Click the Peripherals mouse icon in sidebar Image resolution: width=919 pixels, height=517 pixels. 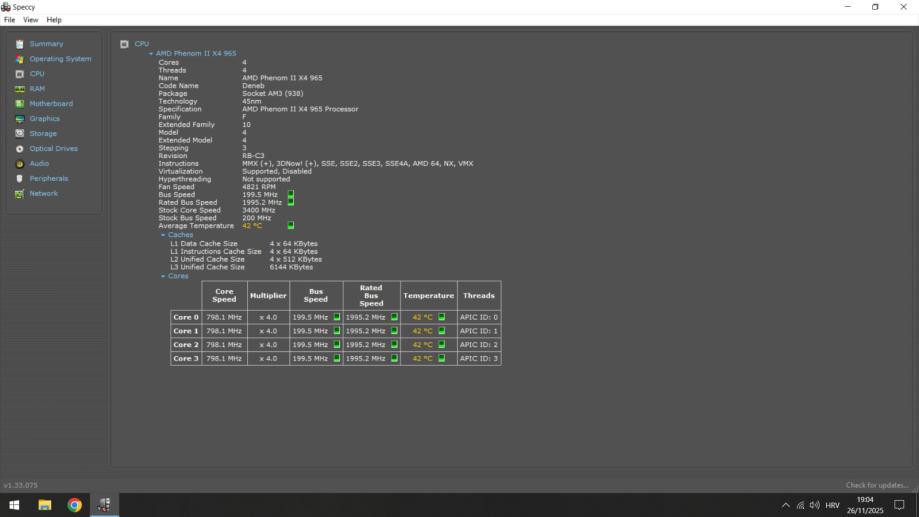pyautogui.click(x=19, y=179)
